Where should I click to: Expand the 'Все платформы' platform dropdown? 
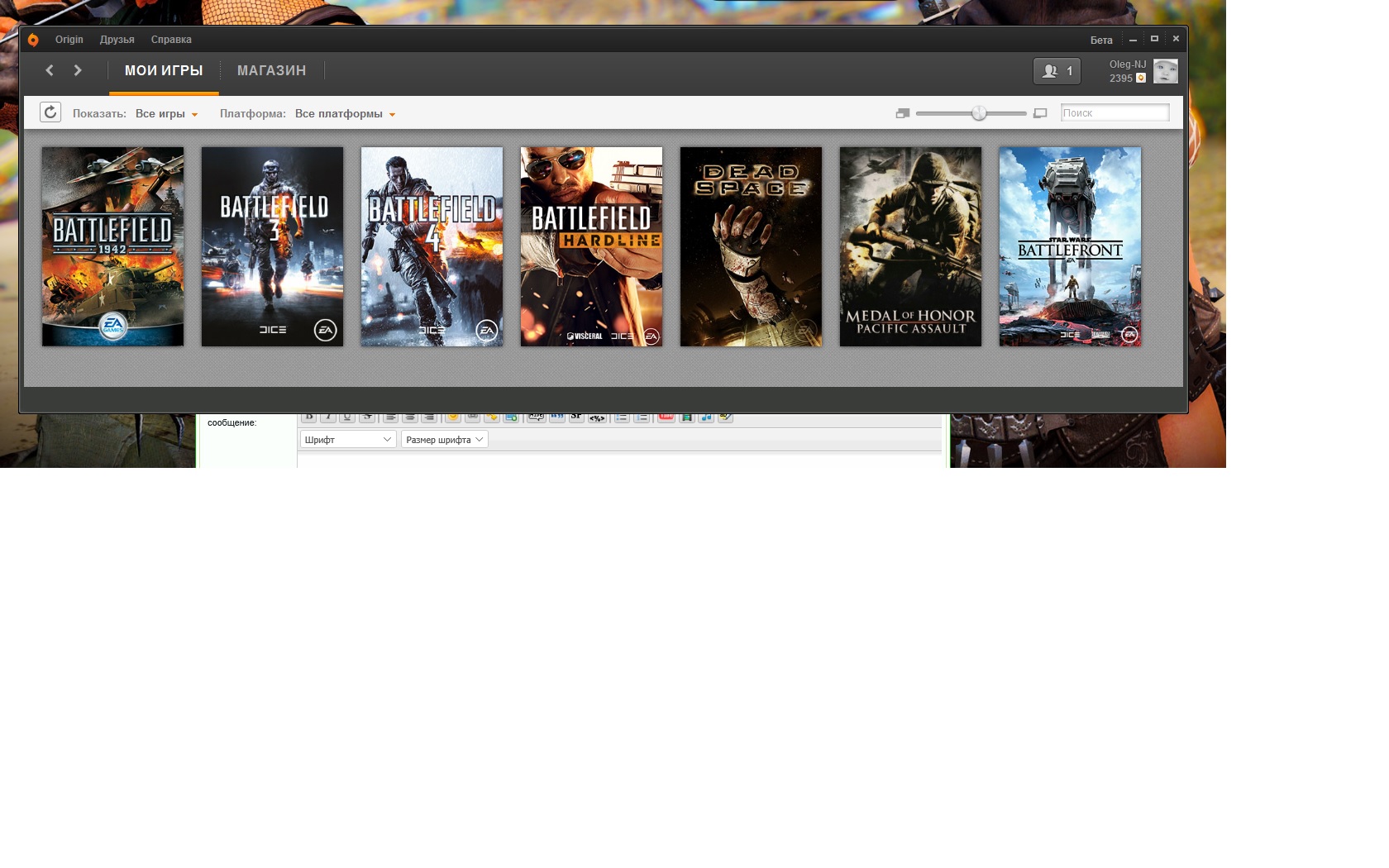[345, 114]
